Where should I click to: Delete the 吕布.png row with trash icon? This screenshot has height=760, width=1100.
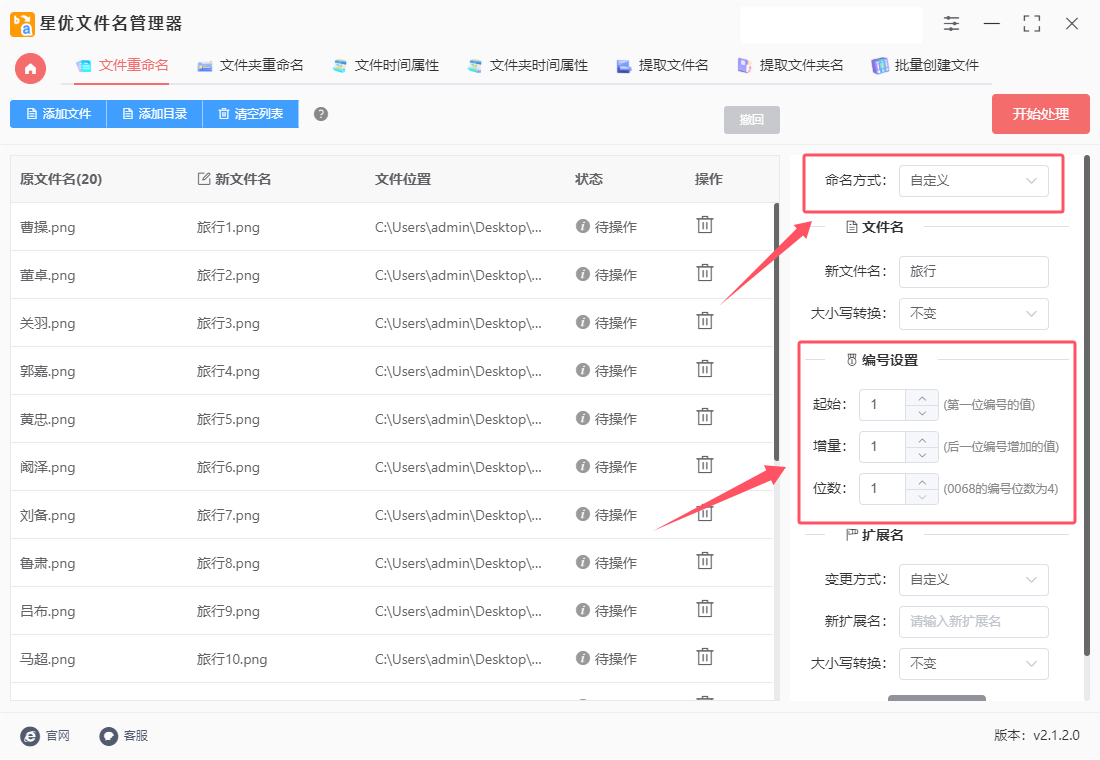(704, 608)
